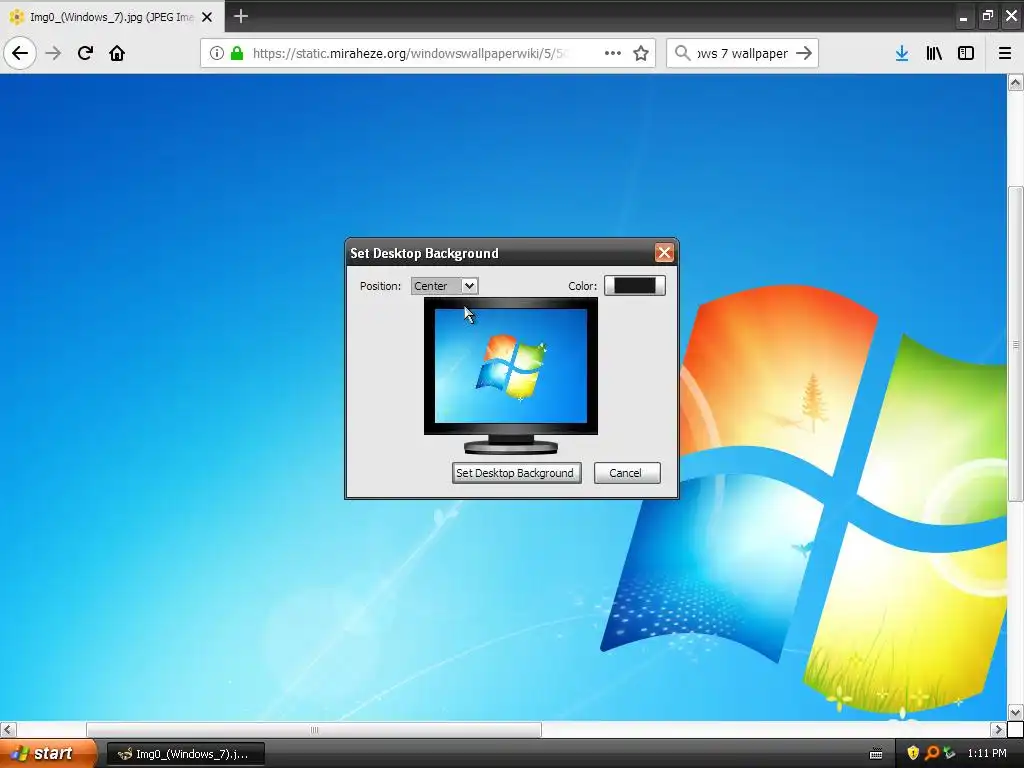Image resolution: width=1024 pixels, height=768 pixels.
Task: Click the 1:11 PM system clock
Action: 987,754
